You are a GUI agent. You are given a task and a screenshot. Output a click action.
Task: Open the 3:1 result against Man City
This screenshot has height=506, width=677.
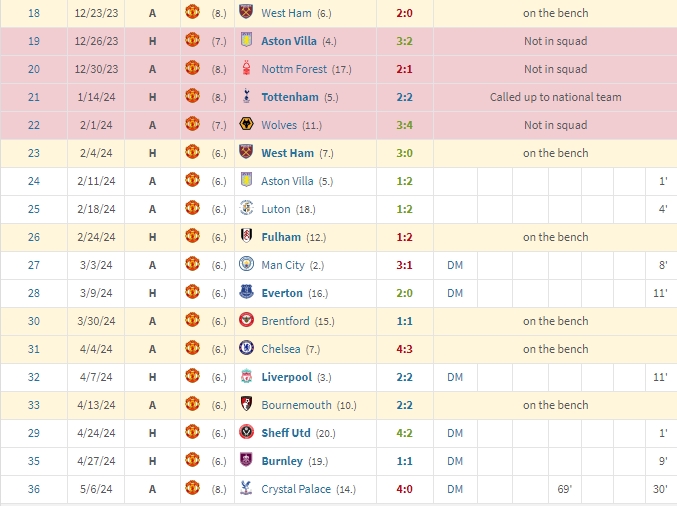coord(404,265)
